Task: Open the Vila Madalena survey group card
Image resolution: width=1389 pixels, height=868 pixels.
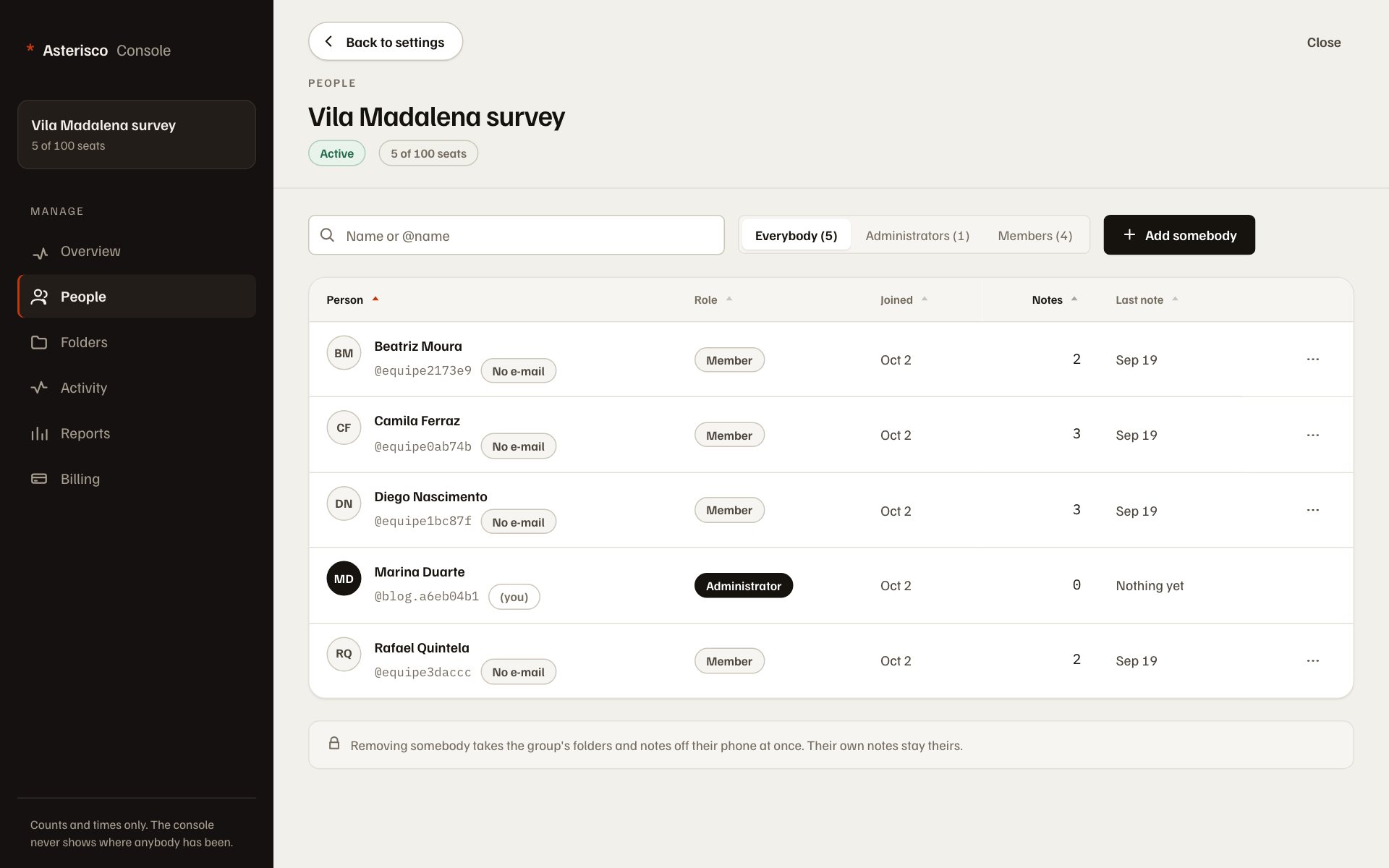Action: [x=137, y=135]
